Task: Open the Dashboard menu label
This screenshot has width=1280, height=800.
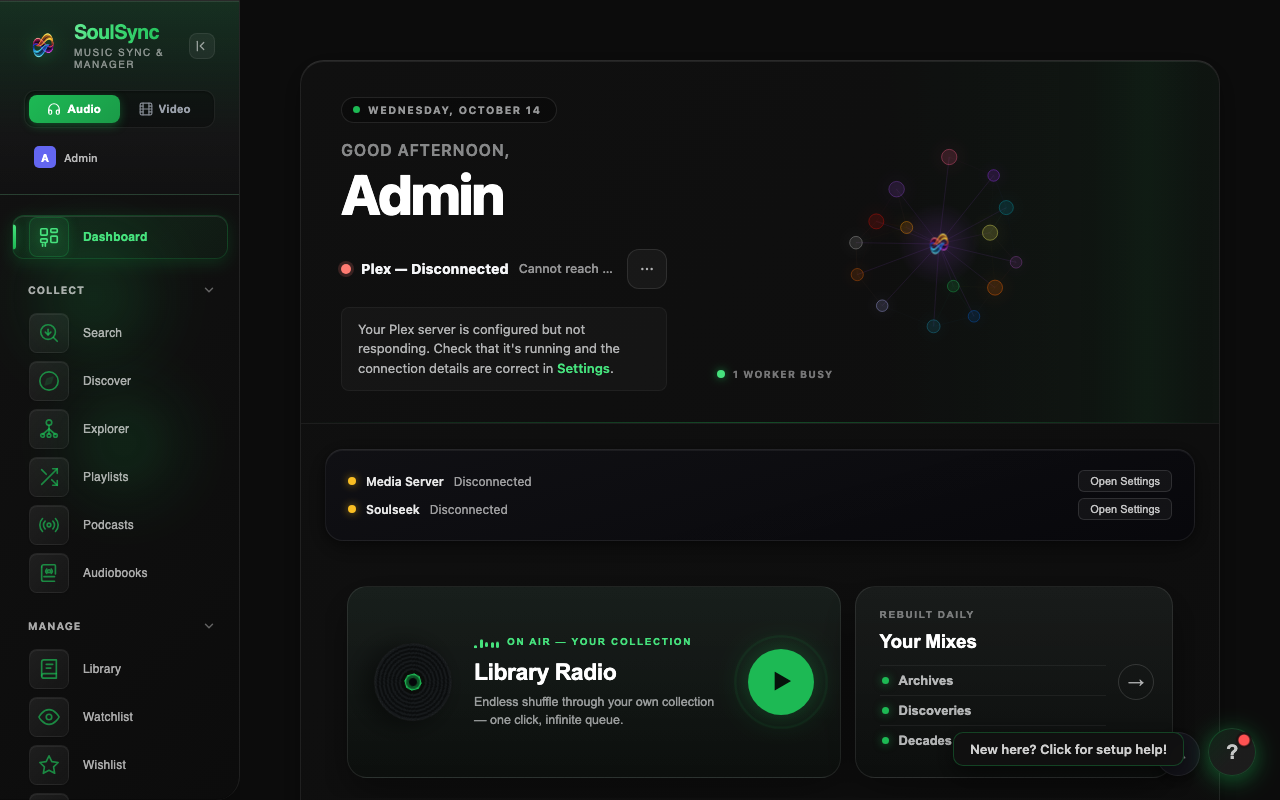Action: point(115,237)
